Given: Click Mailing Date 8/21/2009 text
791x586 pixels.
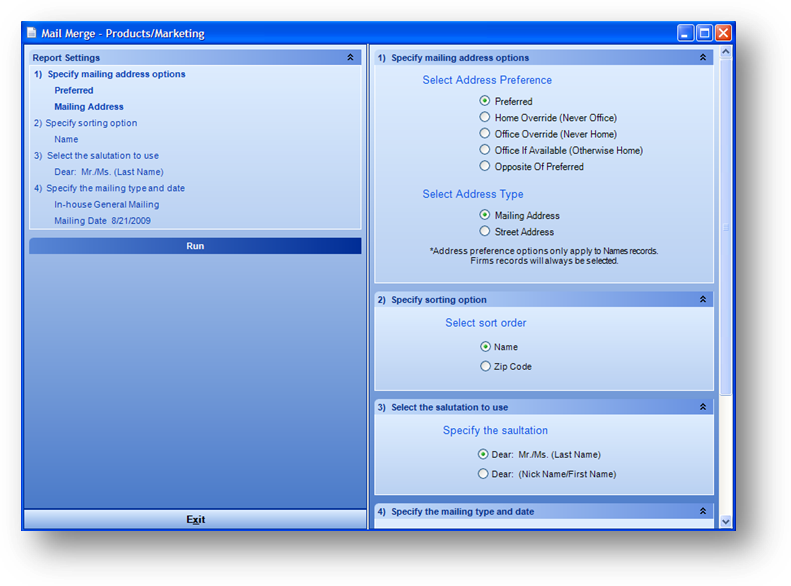Looking at the screenshot, I should 102,221.
